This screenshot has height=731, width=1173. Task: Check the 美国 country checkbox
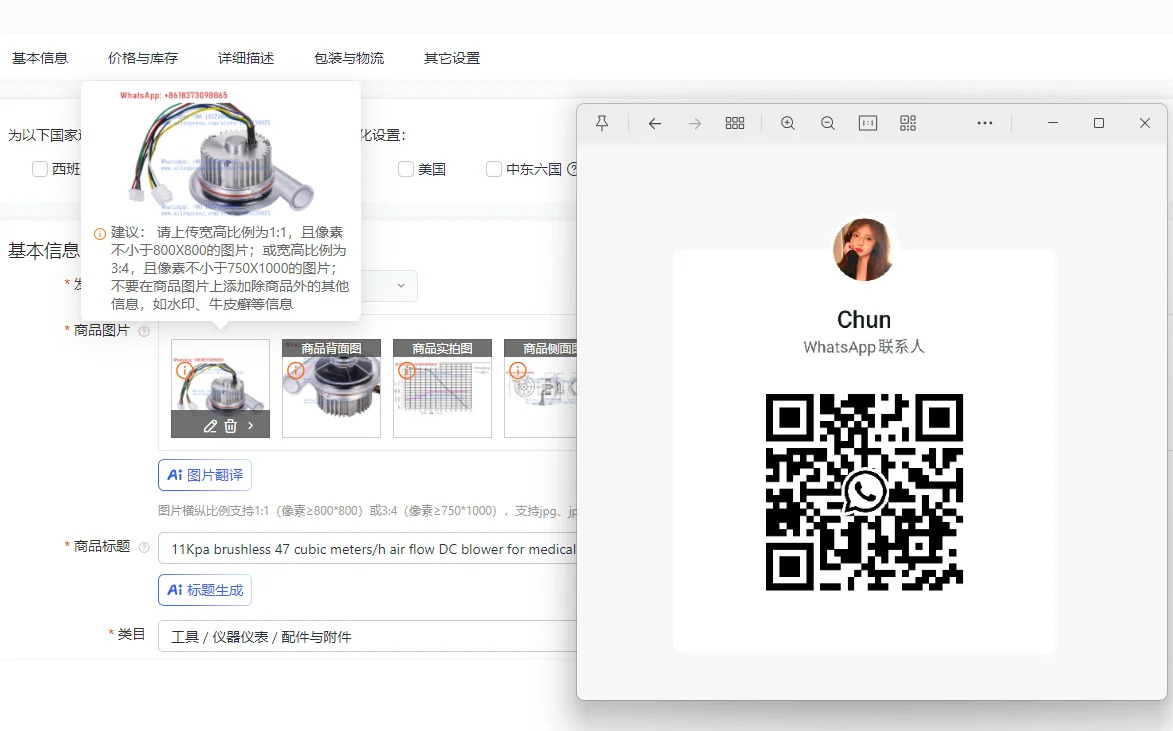click(x=405, y=169)
